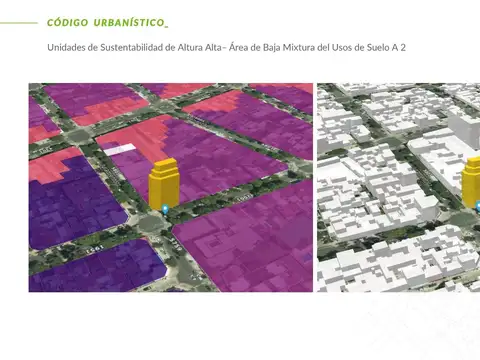This screenshot has height=360, width=480.
Task: Click the blue location pin on the colored map
Action: (165, 209)
